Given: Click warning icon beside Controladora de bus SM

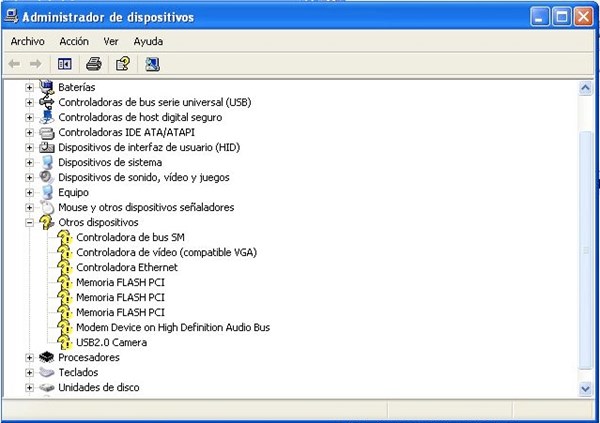Looking at the screenshot, I should coord(65,237).
